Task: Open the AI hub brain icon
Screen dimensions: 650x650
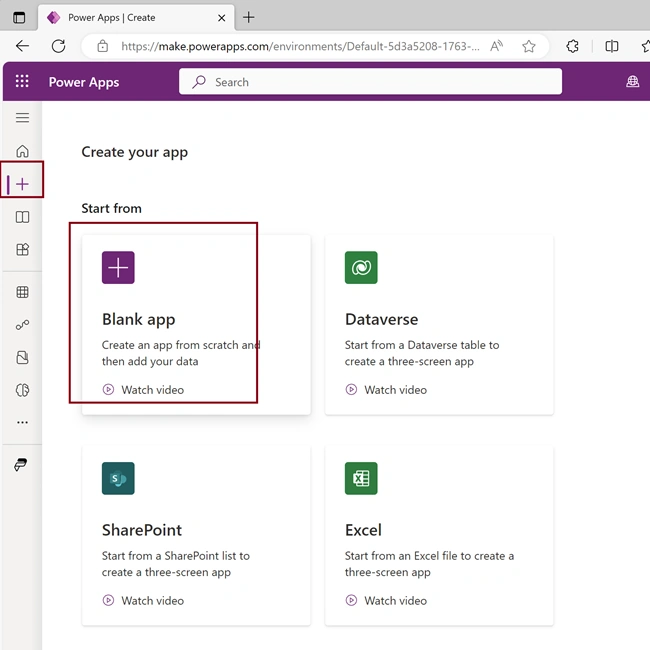Action: click(x=22, y=390)
